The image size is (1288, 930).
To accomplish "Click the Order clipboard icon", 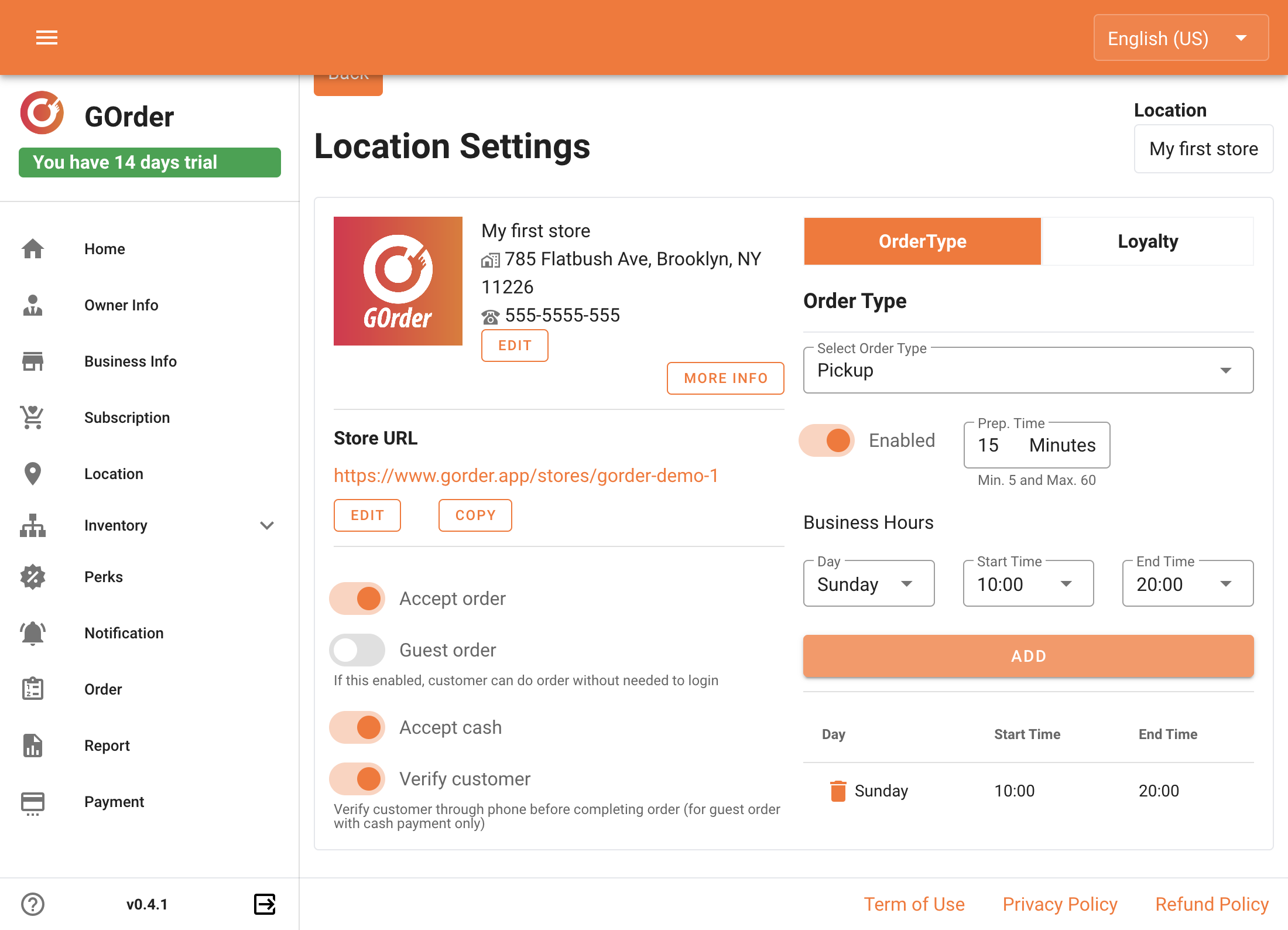I will pyautogui.click(x=33, y=689).
